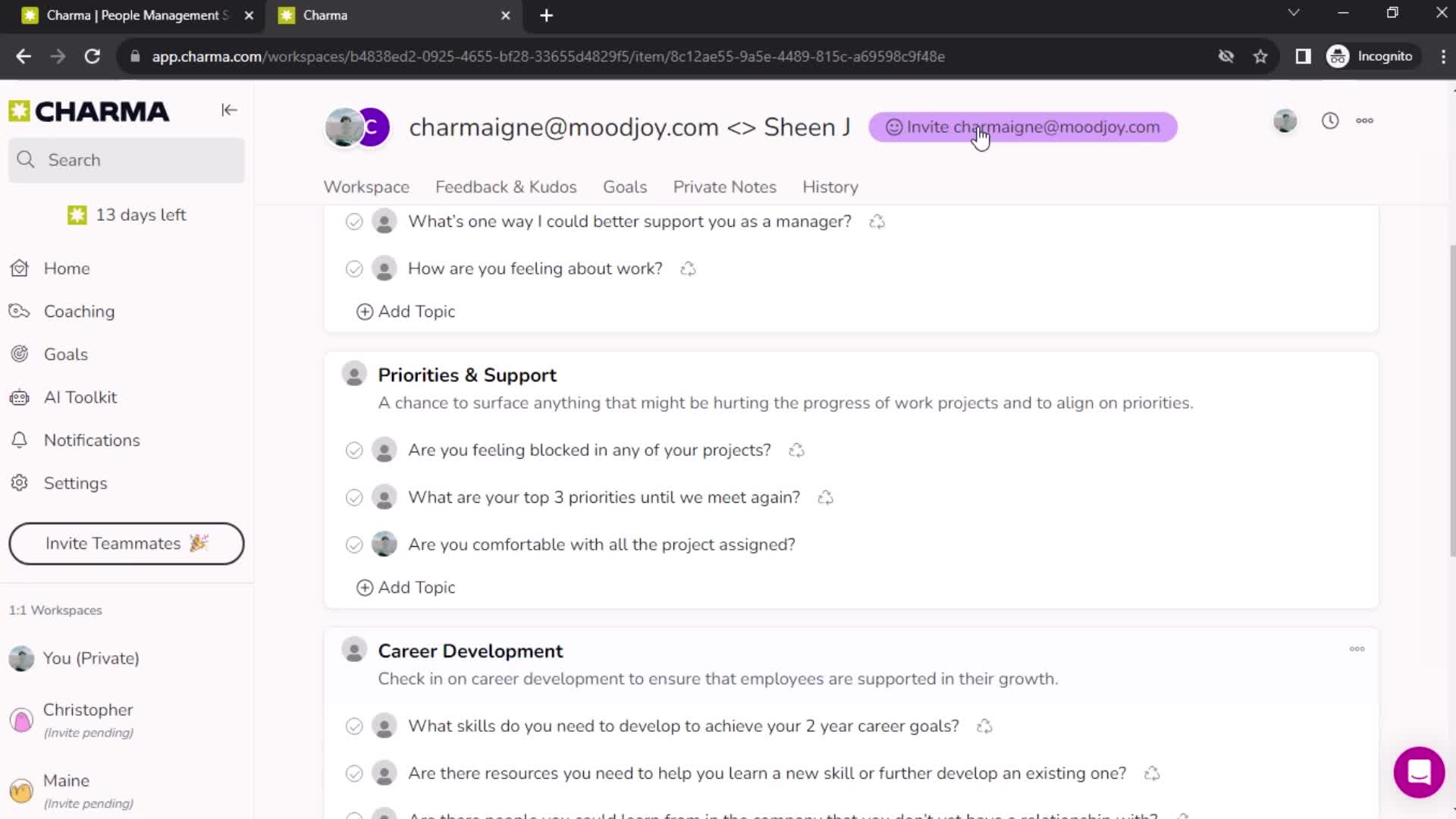Click Invite charmaigne@moodjoy.com button
The width and height of the screenshot is (1456, 819).
pos(1022,127)
